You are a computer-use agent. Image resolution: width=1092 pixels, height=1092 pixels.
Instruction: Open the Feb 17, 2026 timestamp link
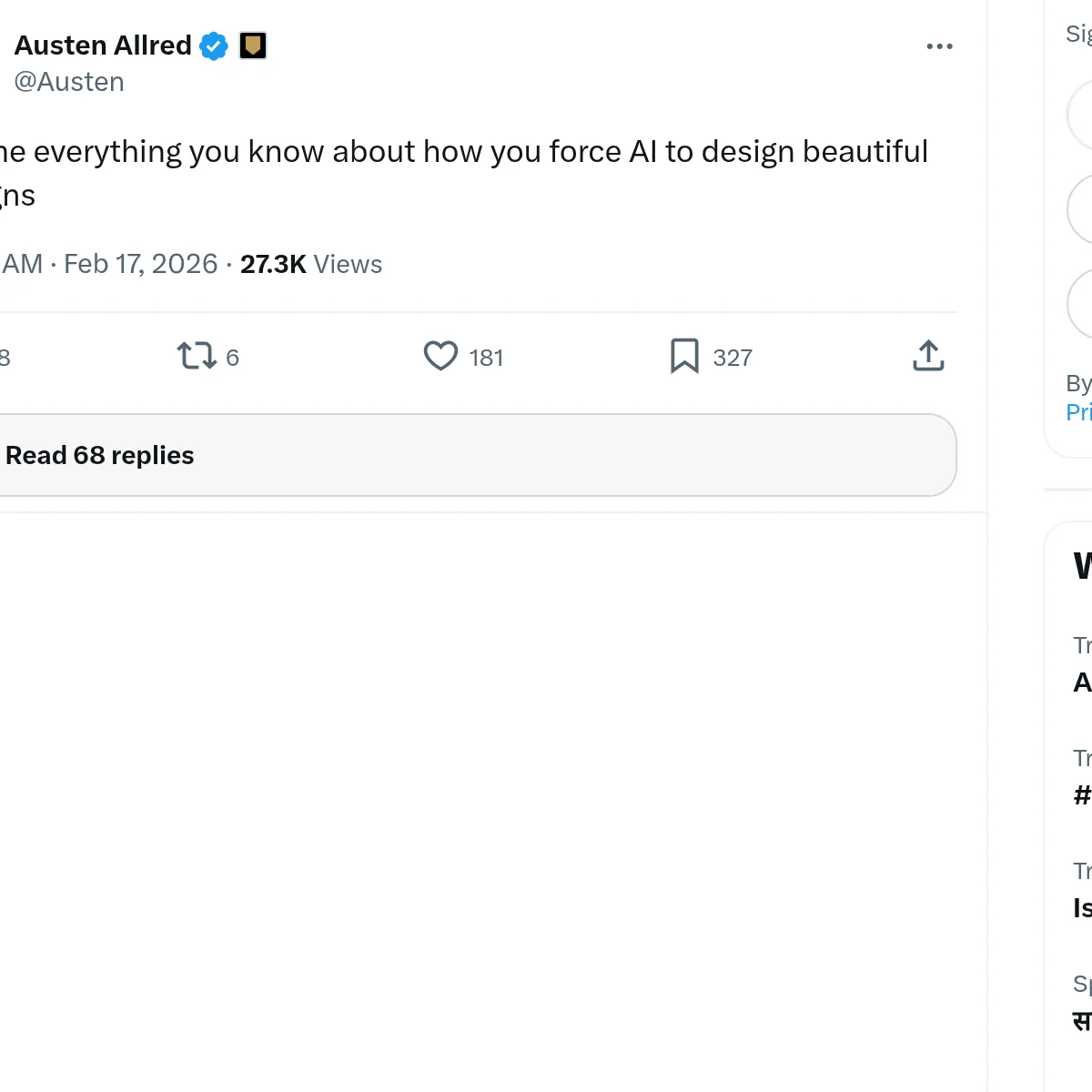pyautogui.click(x=141, y=264)
